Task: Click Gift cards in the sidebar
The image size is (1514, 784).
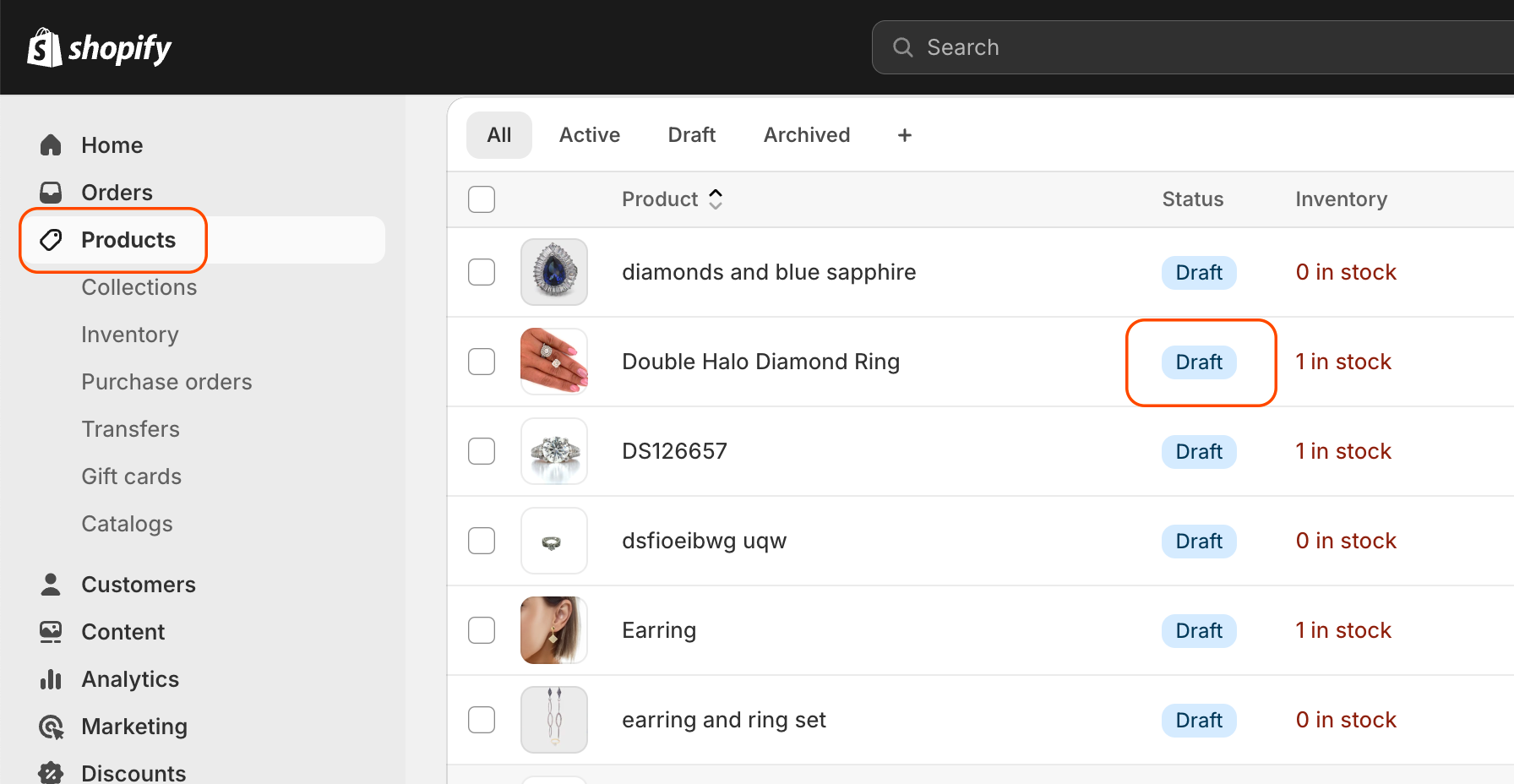Action: (x=131, y=476)
